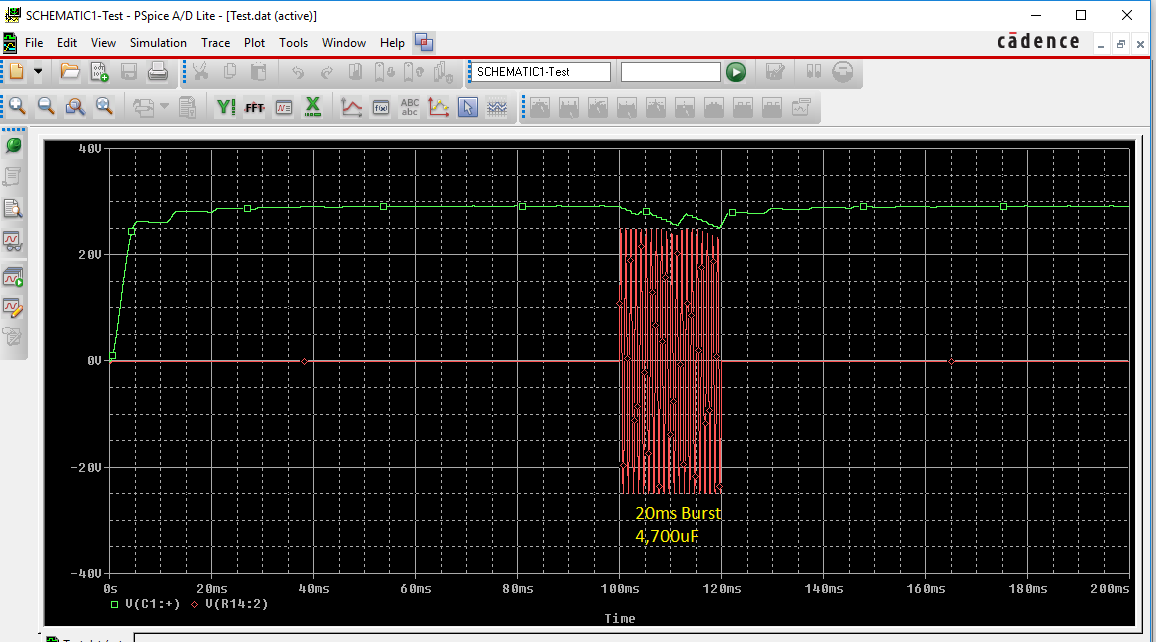
Task: Print the plot with the printer icon
Action: pyautogui.click(x=157, y=71)
